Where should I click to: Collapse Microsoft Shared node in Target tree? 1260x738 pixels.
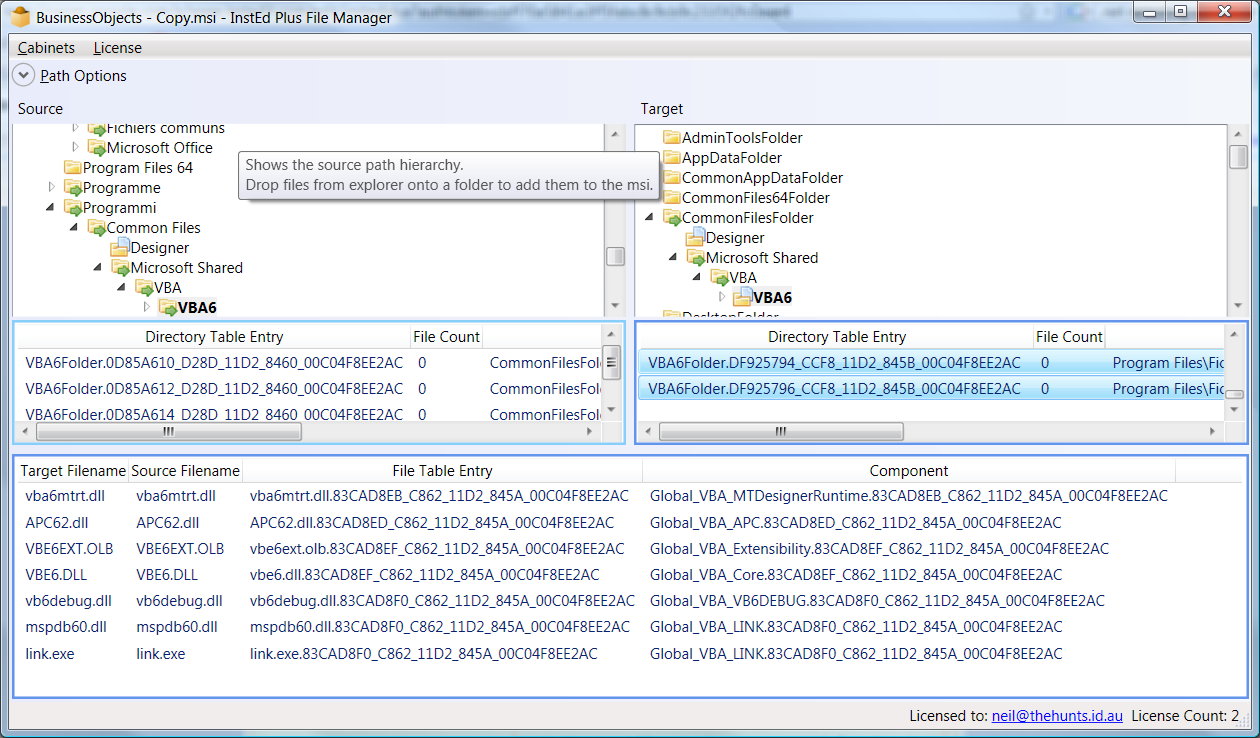pyautogui.click(x=674, y=258)
